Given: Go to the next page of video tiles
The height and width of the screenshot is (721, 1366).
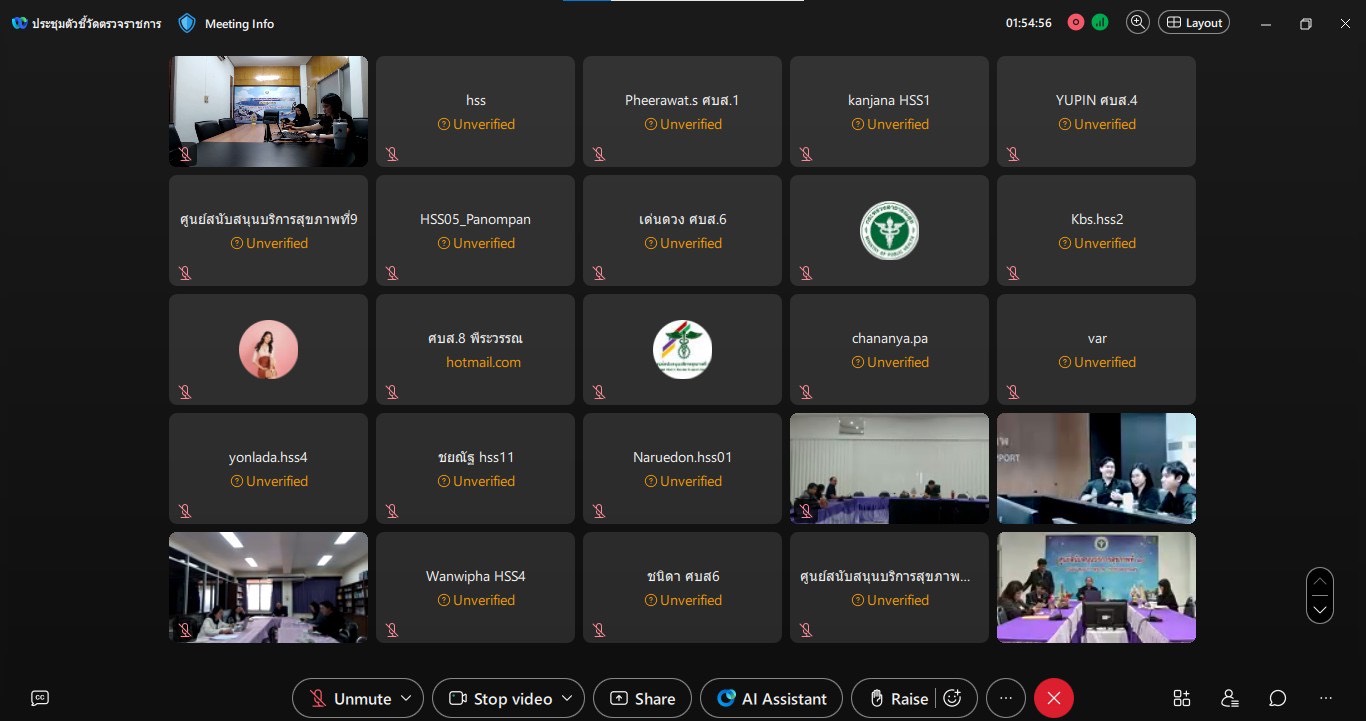Looking at the screenshot, I should point(1320,608).
